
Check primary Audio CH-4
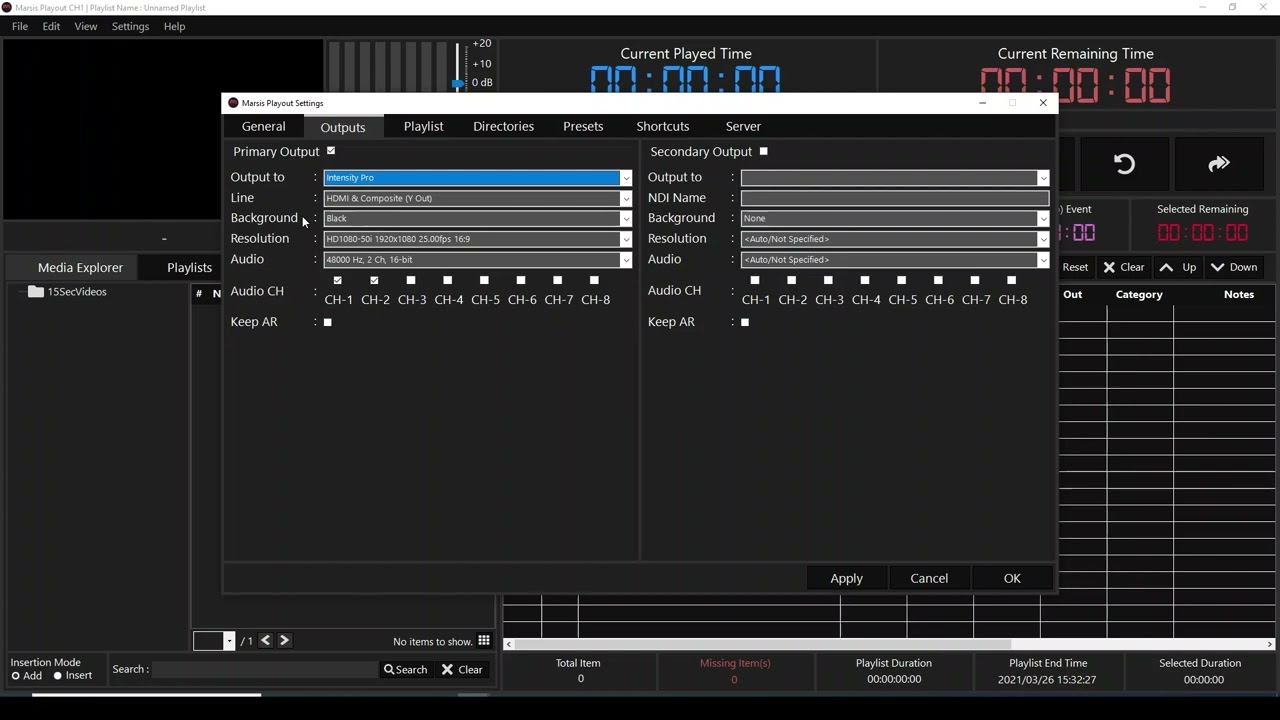click(447, 280)
